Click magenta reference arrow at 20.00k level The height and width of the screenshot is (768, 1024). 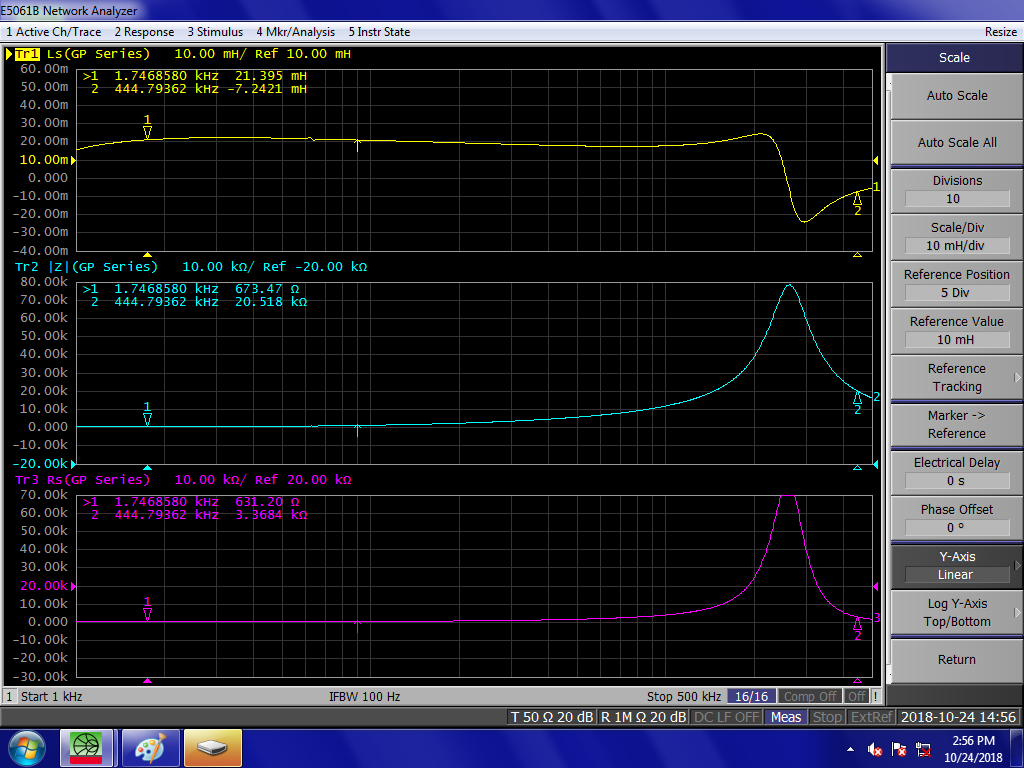73,586
